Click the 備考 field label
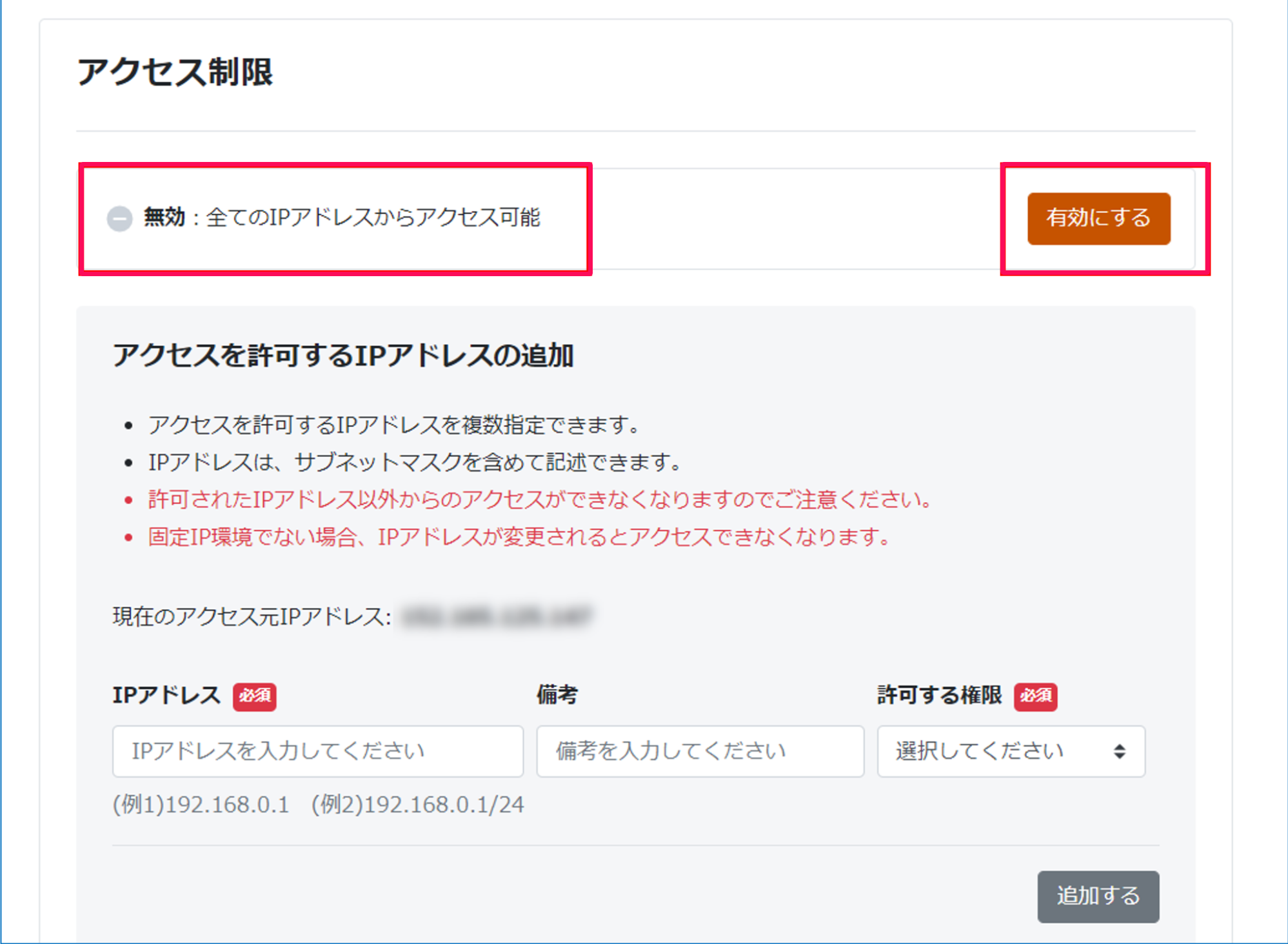This screenshot has width=1288, height=944. pos(557,695)
